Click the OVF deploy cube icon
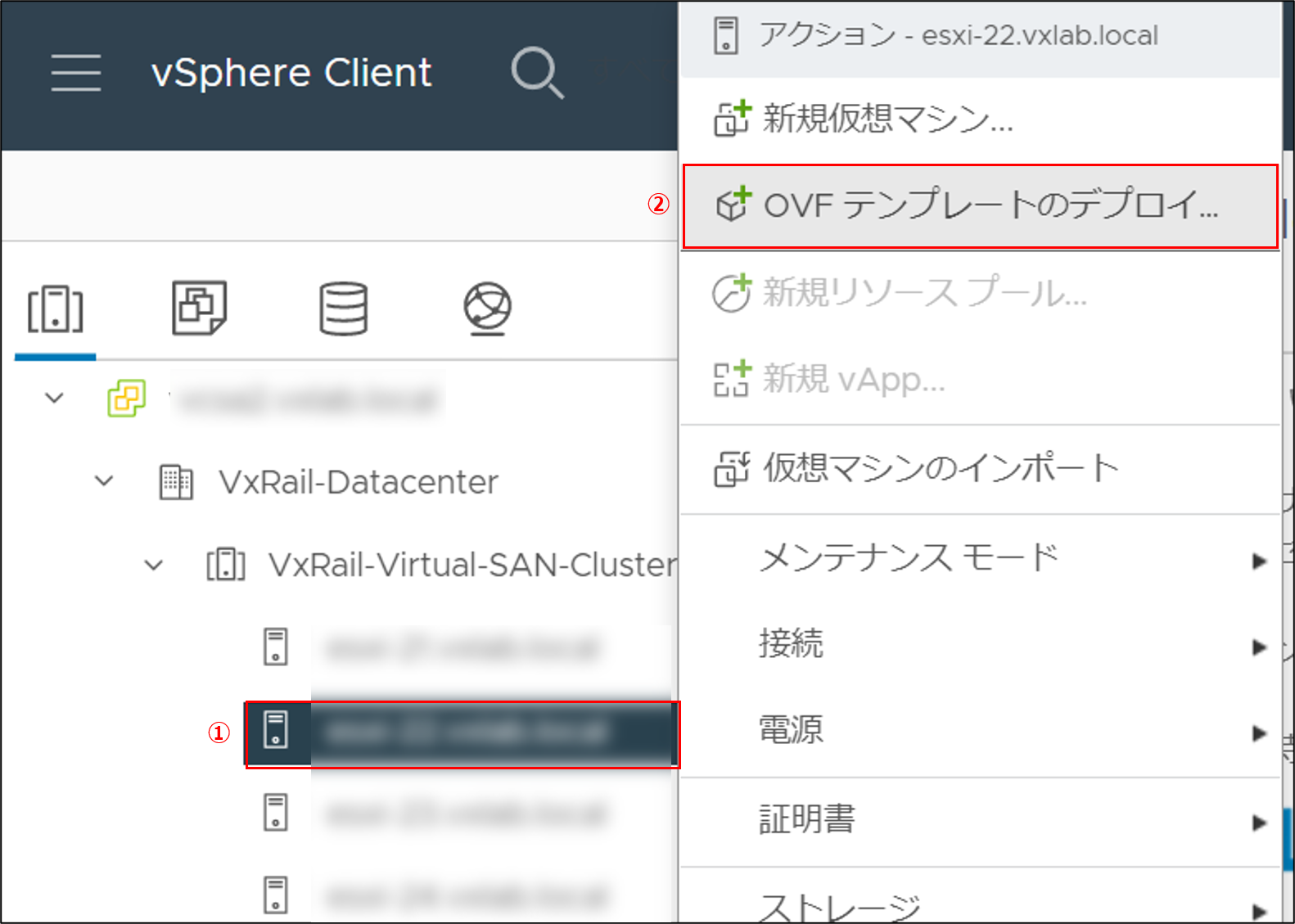This screenshot has width=1295, height=924. click(x=732, y=205)
